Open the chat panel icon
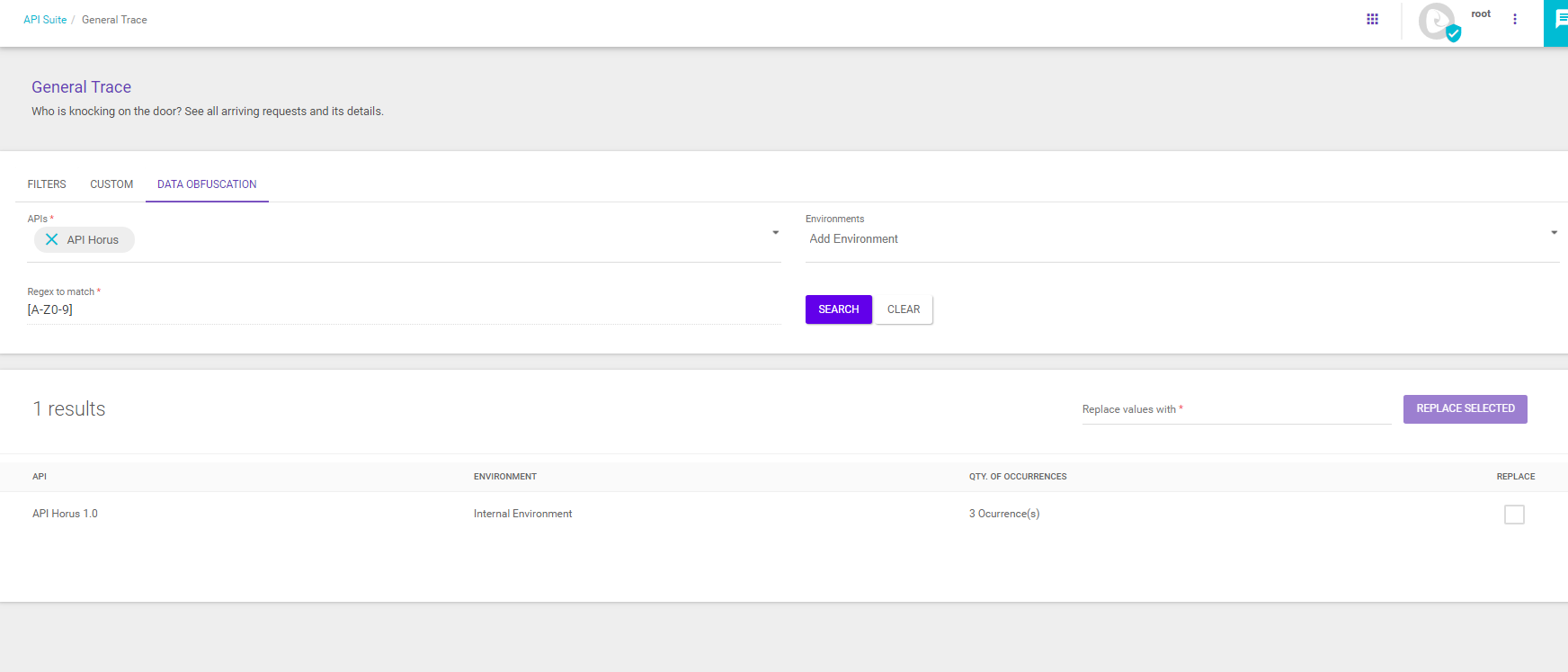The image size is (1568, 672). (1560, 20)
